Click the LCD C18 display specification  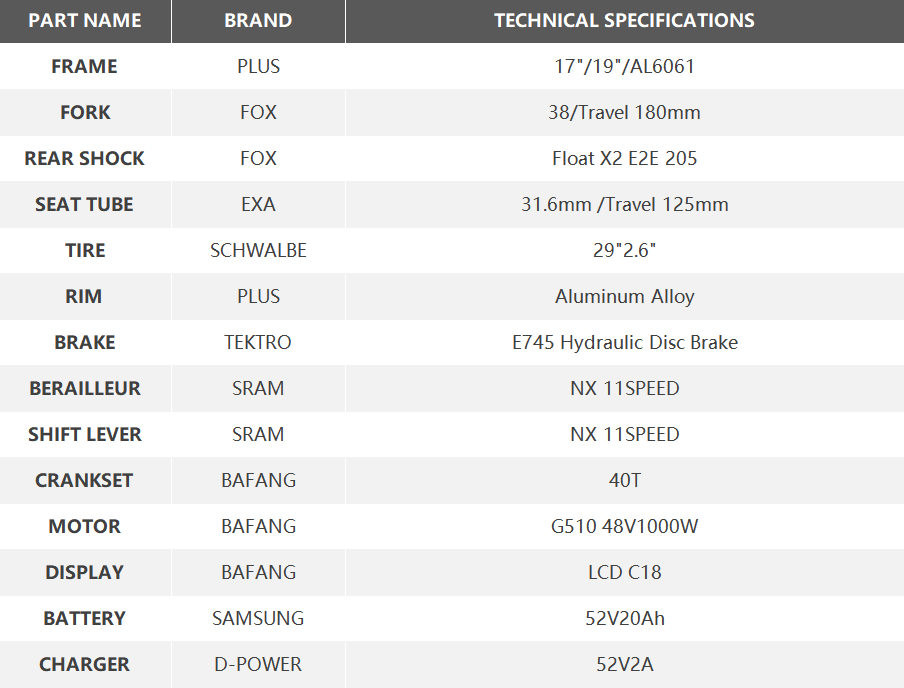(624, 573)
